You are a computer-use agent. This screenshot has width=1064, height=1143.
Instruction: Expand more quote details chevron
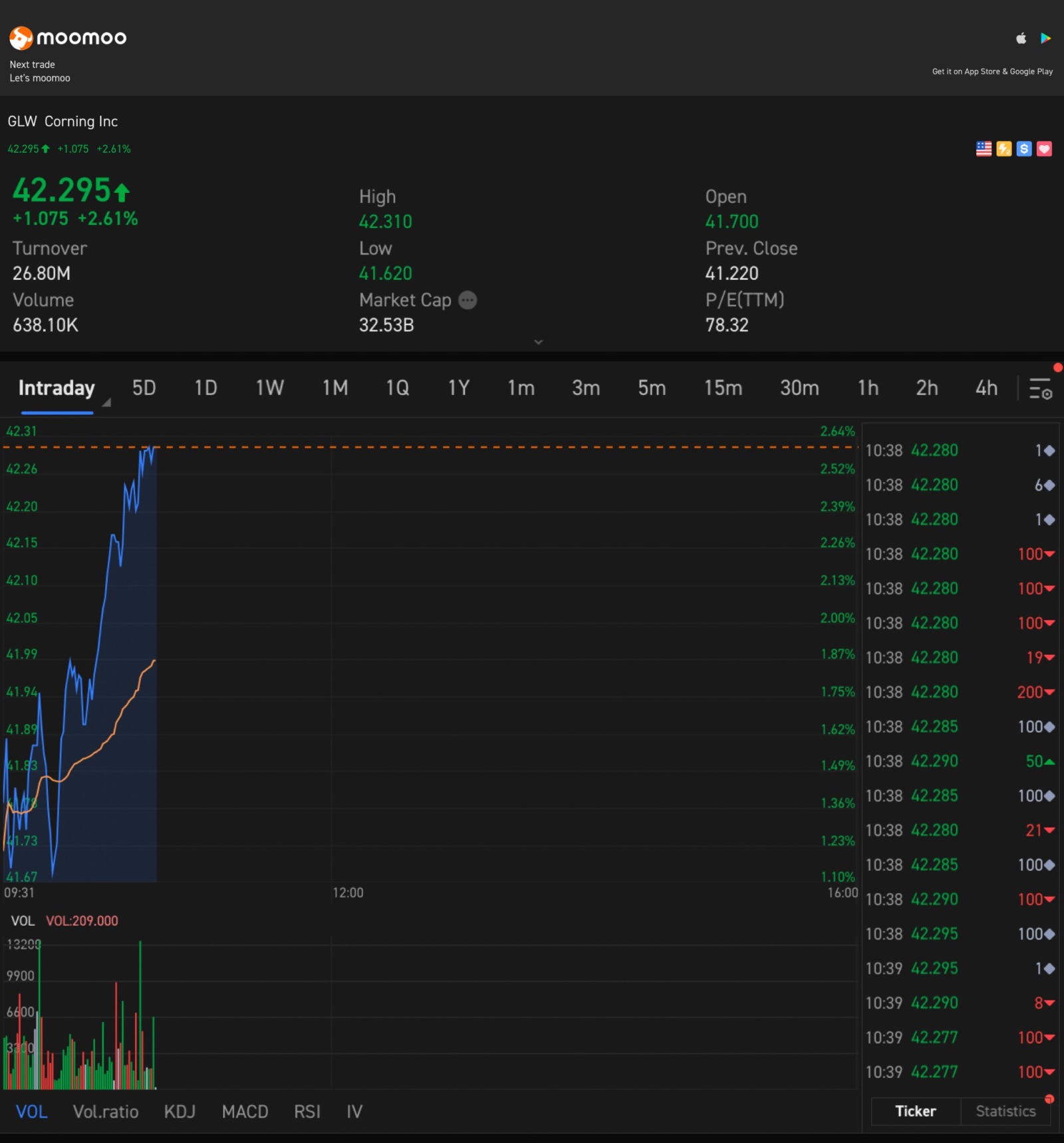[x=539, y=342]
